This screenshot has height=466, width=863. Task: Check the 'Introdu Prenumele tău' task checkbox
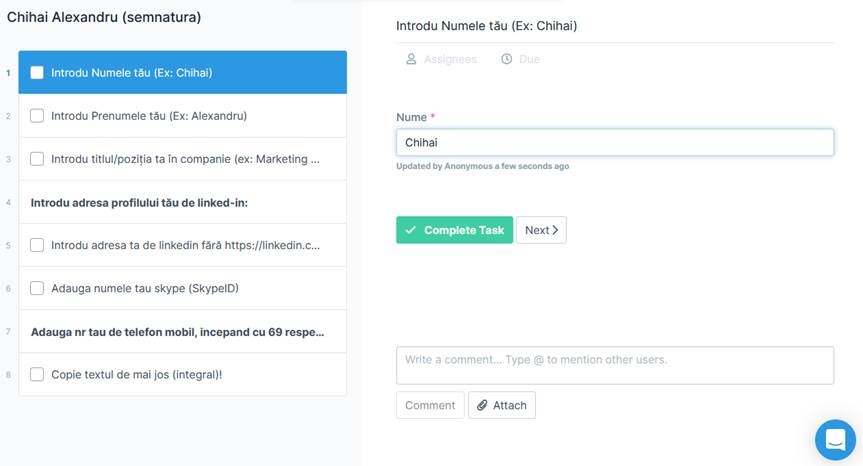[37, 116]
